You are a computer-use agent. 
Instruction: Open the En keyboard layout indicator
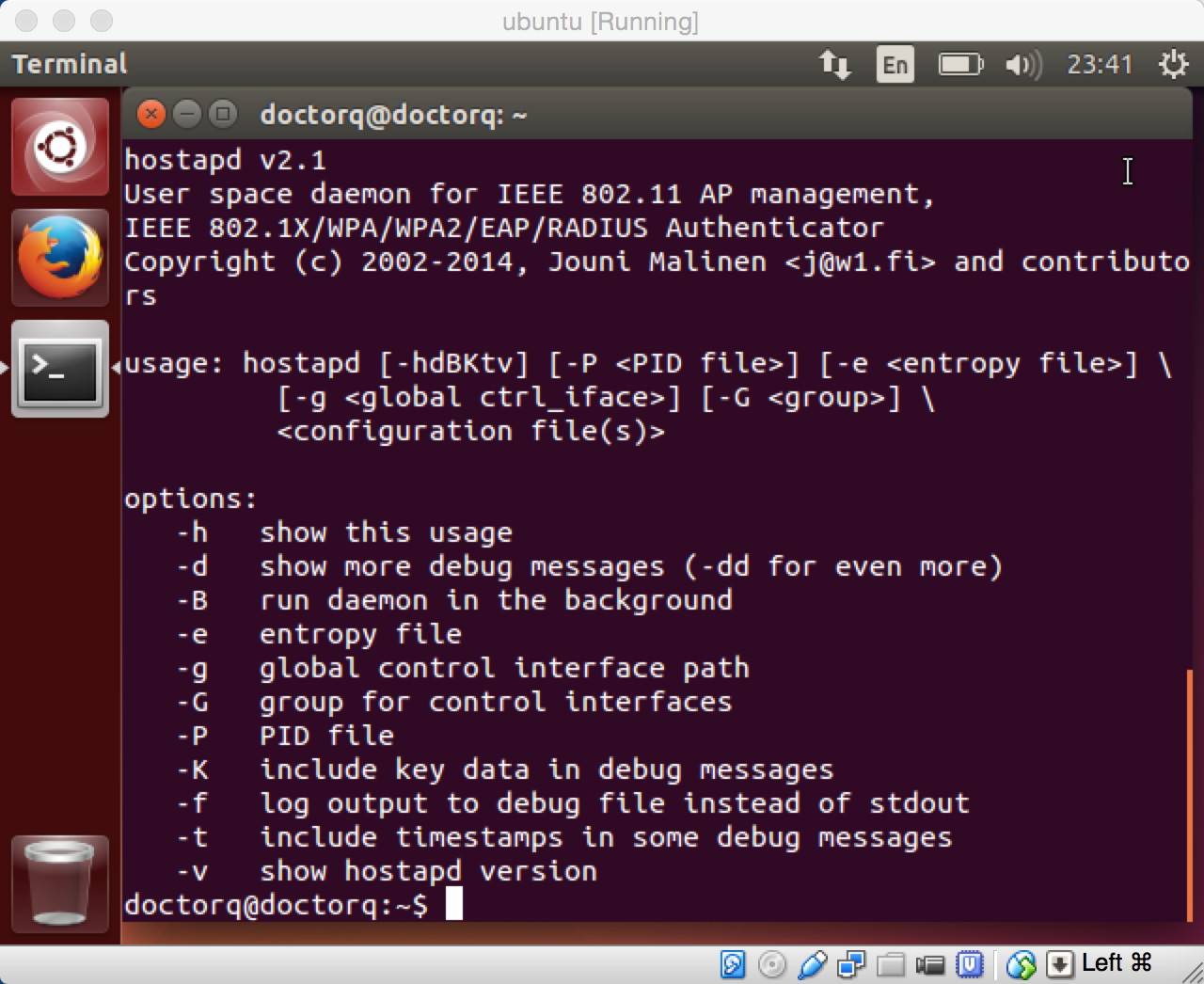tap(895, 64)
